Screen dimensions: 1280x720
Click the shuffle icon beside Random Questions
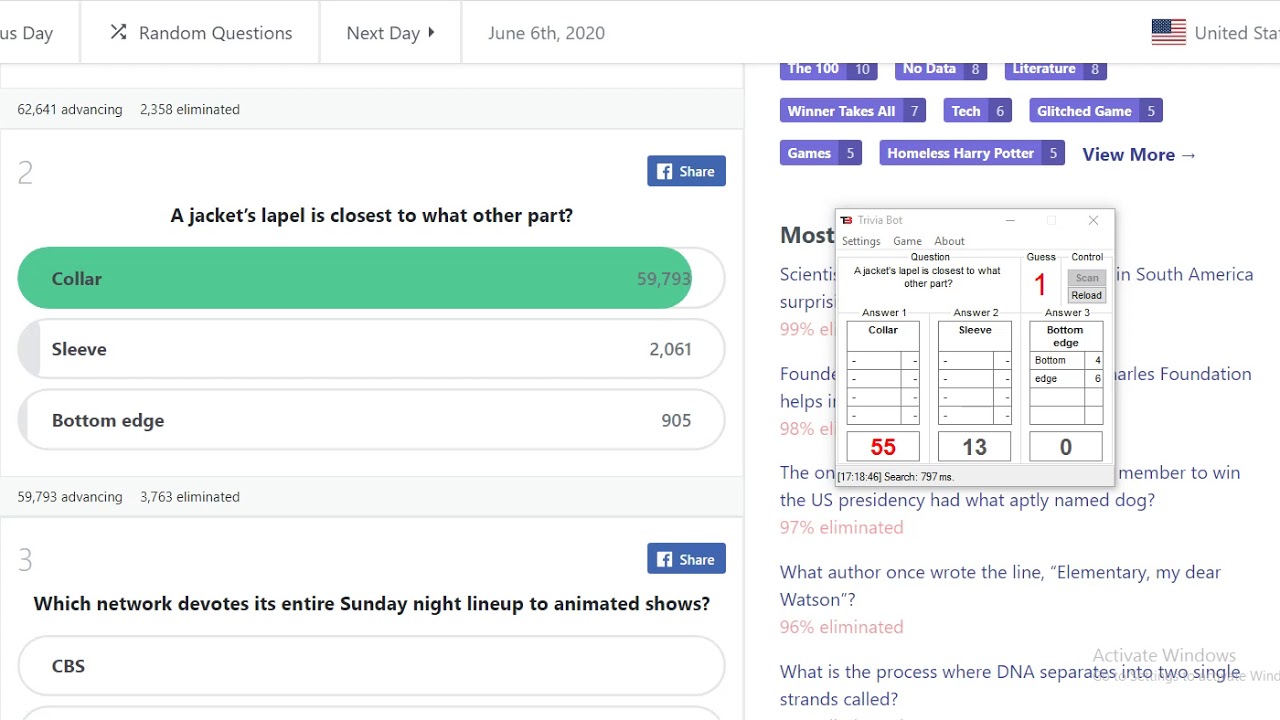point(118,32)
